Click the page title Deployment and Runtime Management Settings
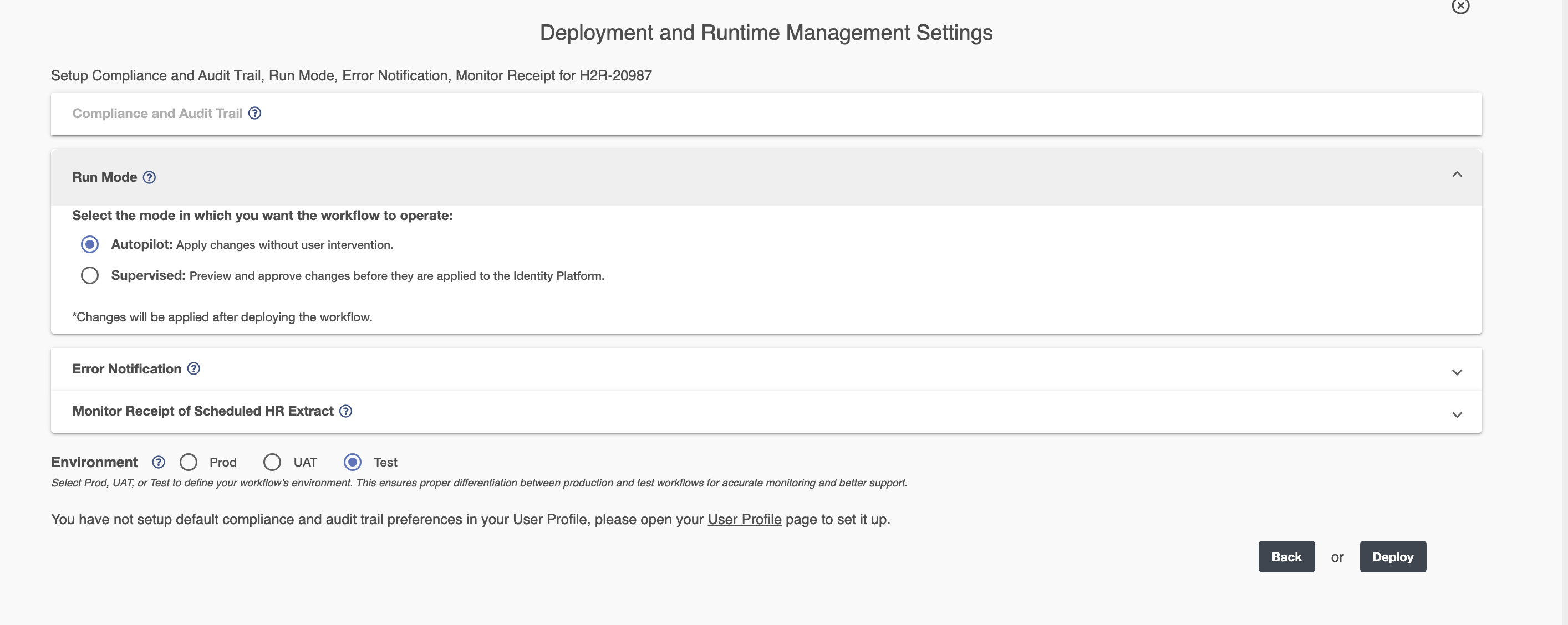 [766, 33]
